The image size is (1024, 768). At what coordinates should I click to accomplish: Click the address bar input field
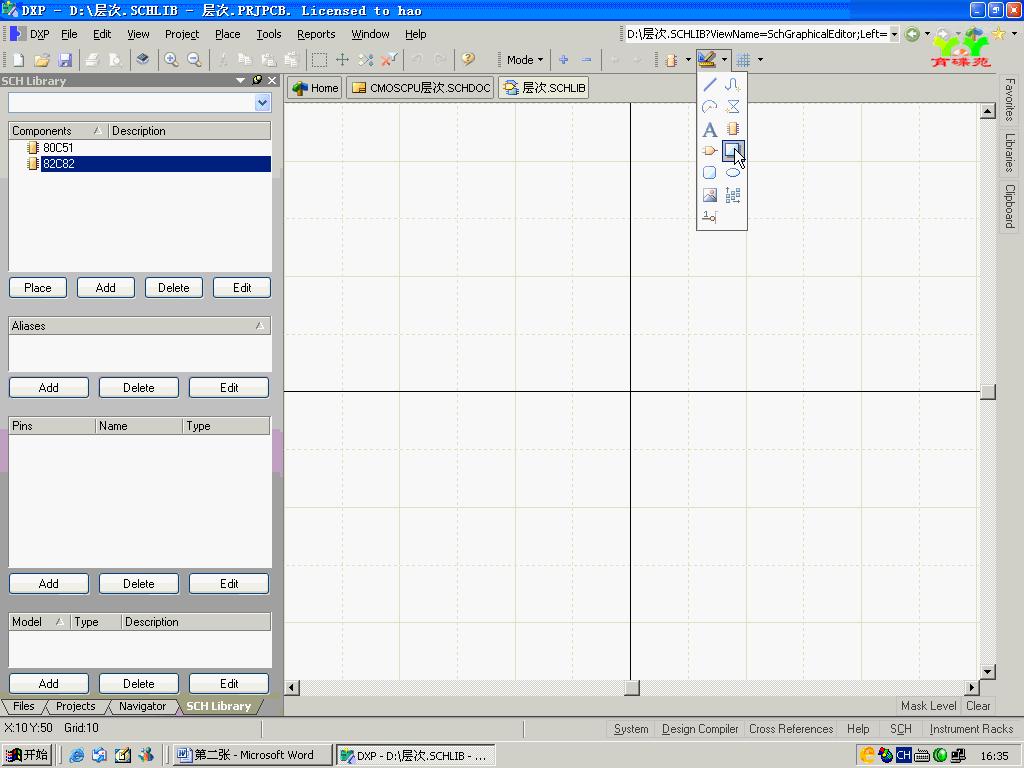click(756, 34)
